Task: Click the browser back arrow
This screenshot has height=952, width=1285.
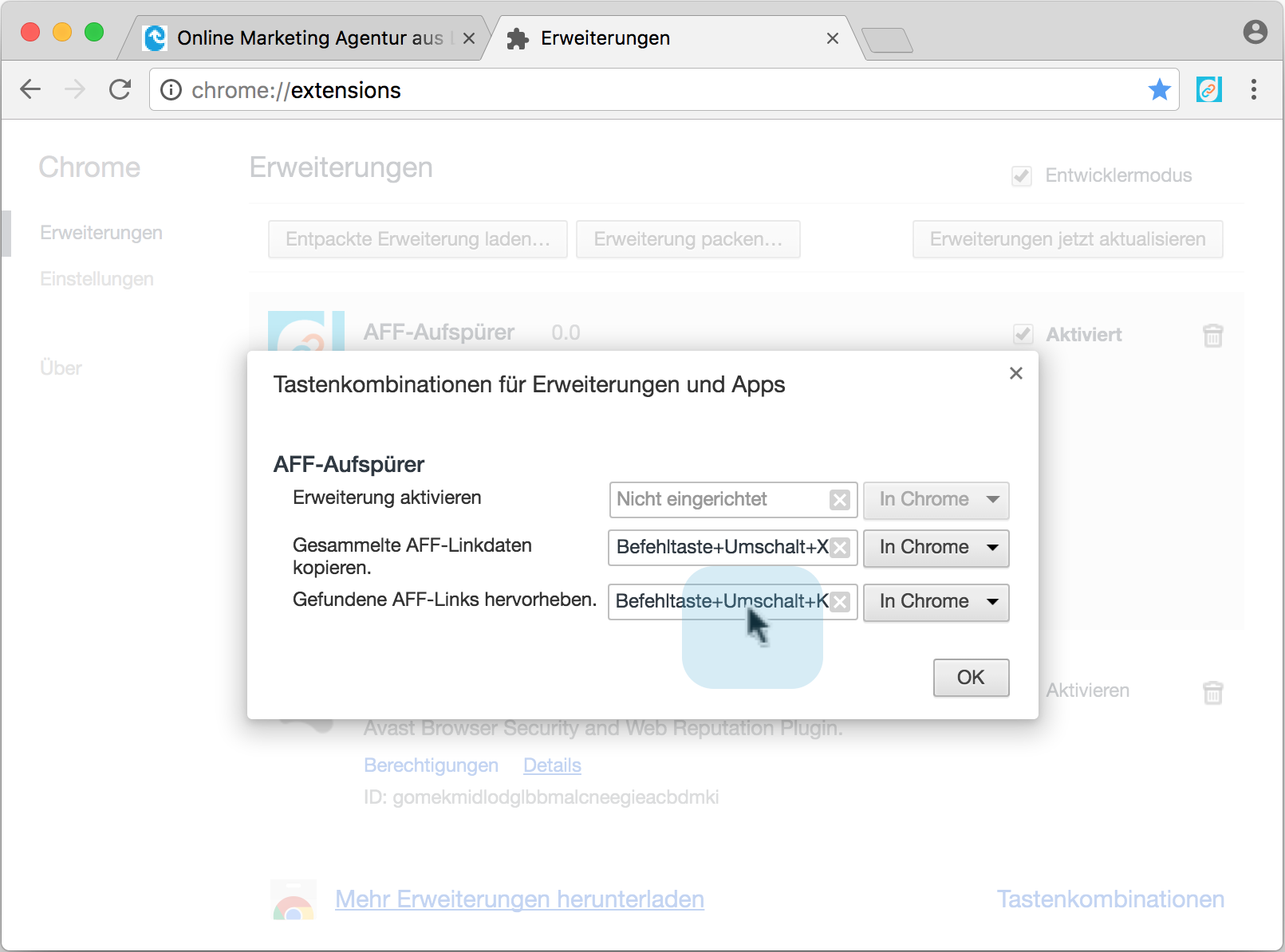Action: (30, 89)
